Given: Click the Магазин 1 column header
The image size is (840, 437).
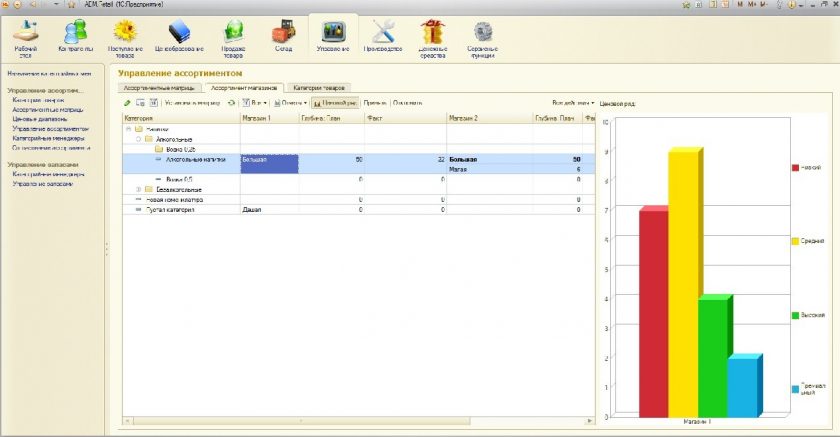Looking at the screenshot, I should (x=269, y=118).
